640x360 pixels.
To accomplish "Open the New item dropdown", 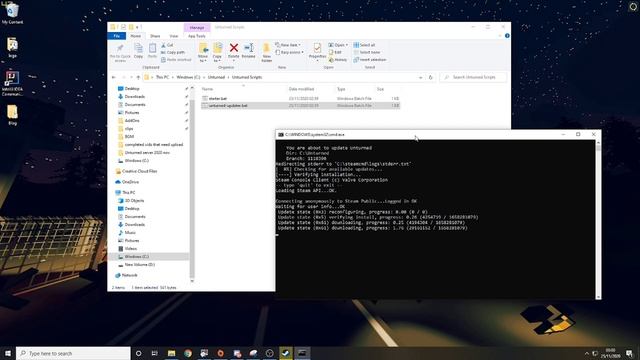I will [x=288, y=45].
